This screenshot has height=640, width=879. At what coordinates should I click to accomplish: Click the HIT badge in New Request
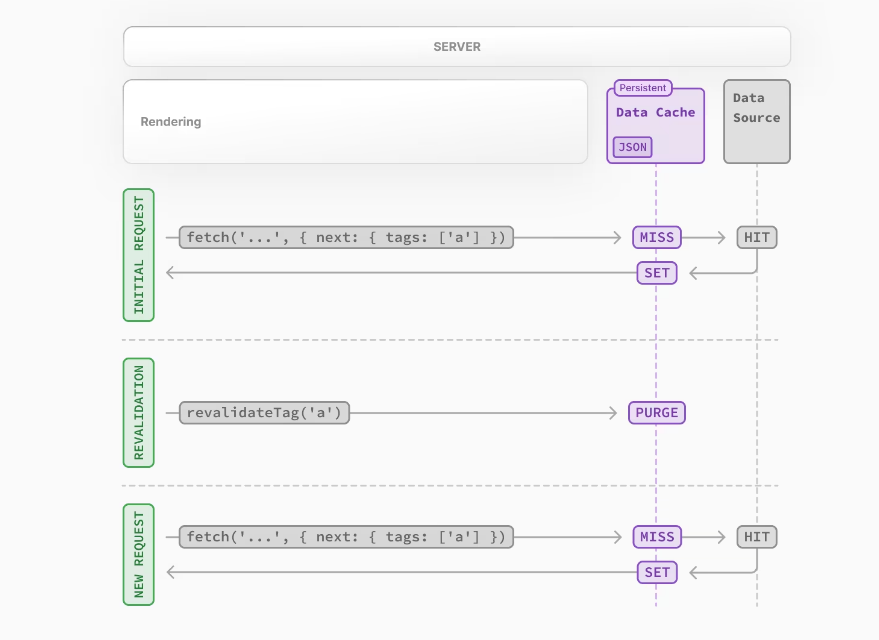(x=757, y=537)
